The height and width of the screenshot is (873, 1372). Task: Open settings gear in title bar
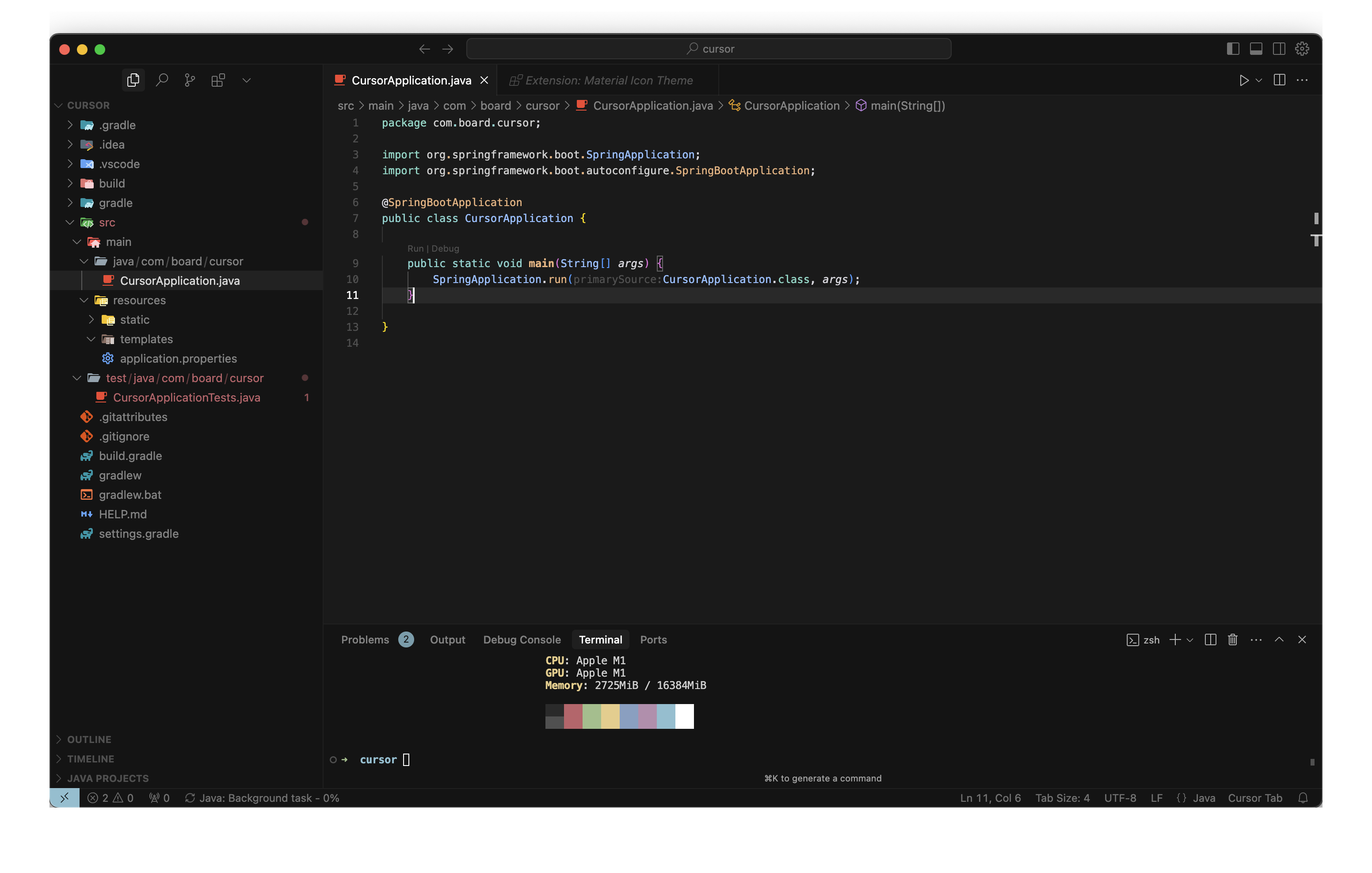pos(1302,49)
